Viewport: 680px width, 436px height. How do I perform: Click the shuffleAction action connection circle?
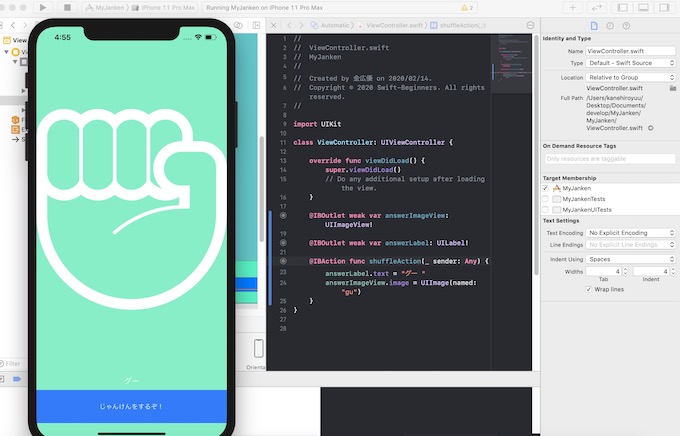[x=283, y=261]
